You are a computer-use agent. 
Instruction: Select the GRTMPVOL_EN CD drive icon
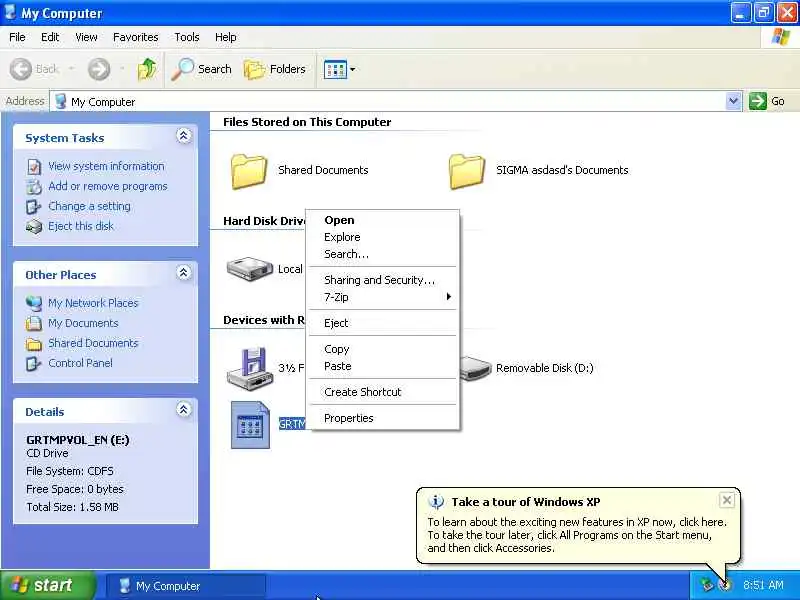tap(250, 424)
